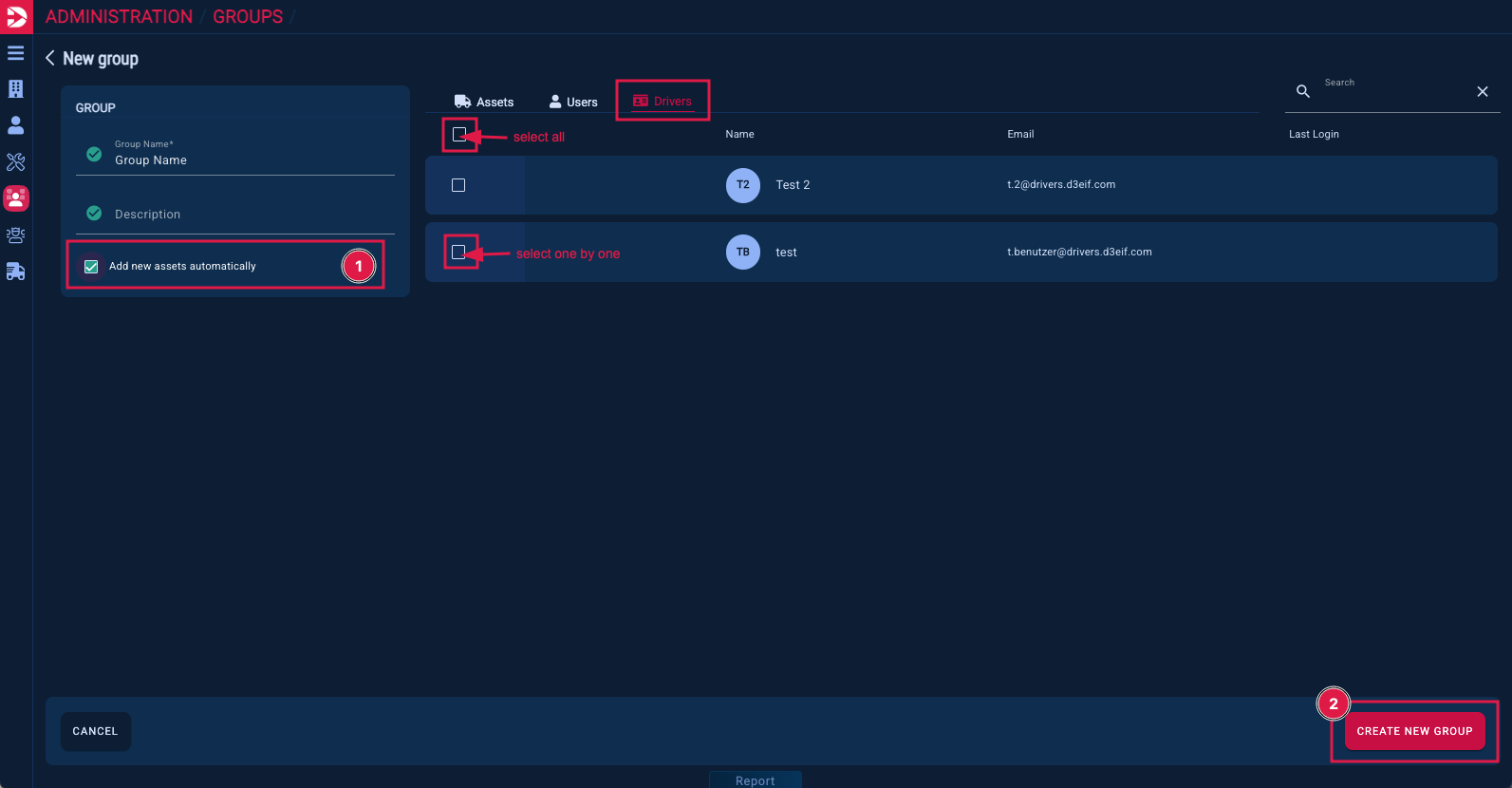Click the single user icon in sidebar
This screenshot has width=1512, height=788.
pyautogui.click(x=16, y=125)
